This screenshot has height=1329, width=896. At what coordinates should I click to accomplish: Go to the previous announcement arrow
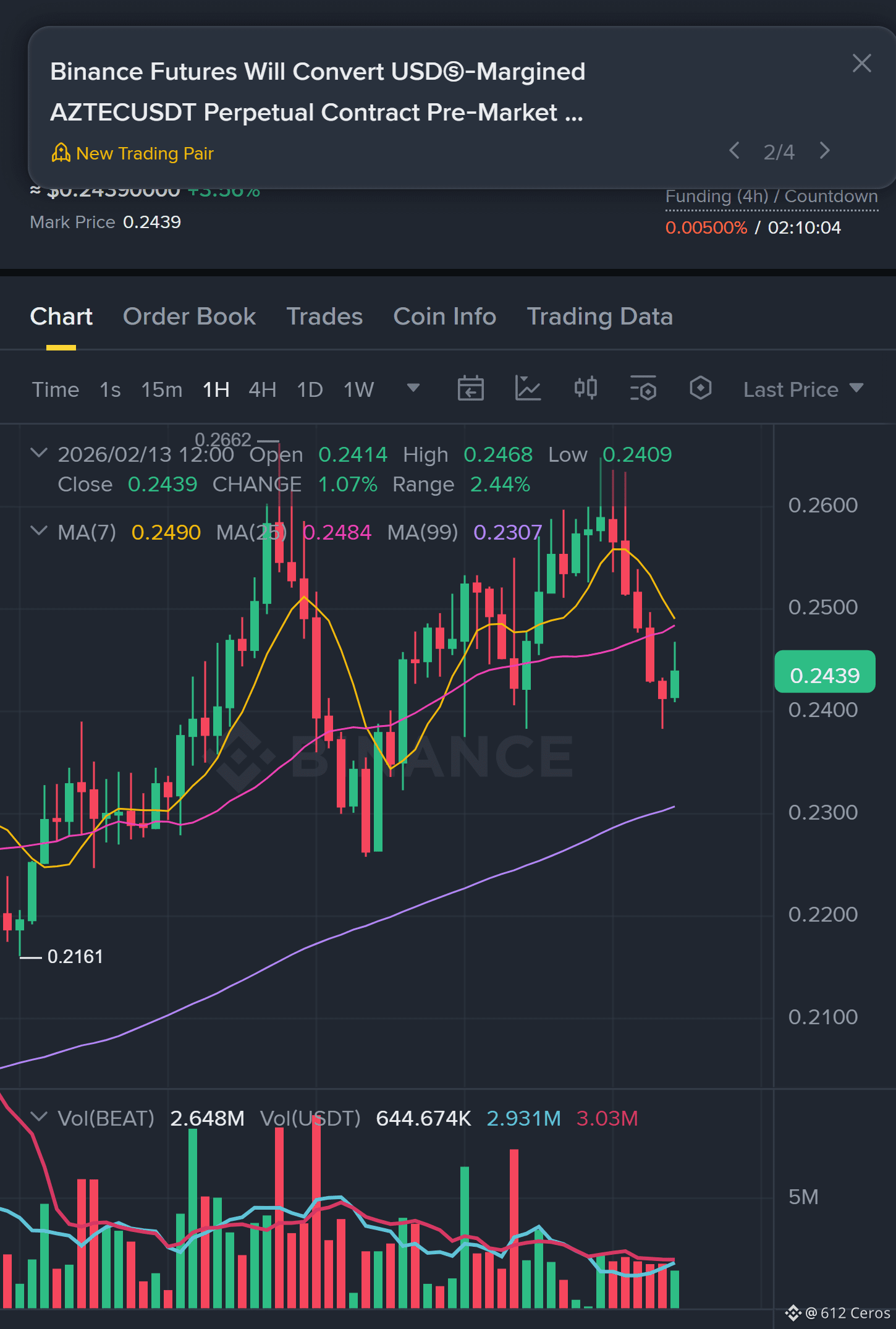734,151
